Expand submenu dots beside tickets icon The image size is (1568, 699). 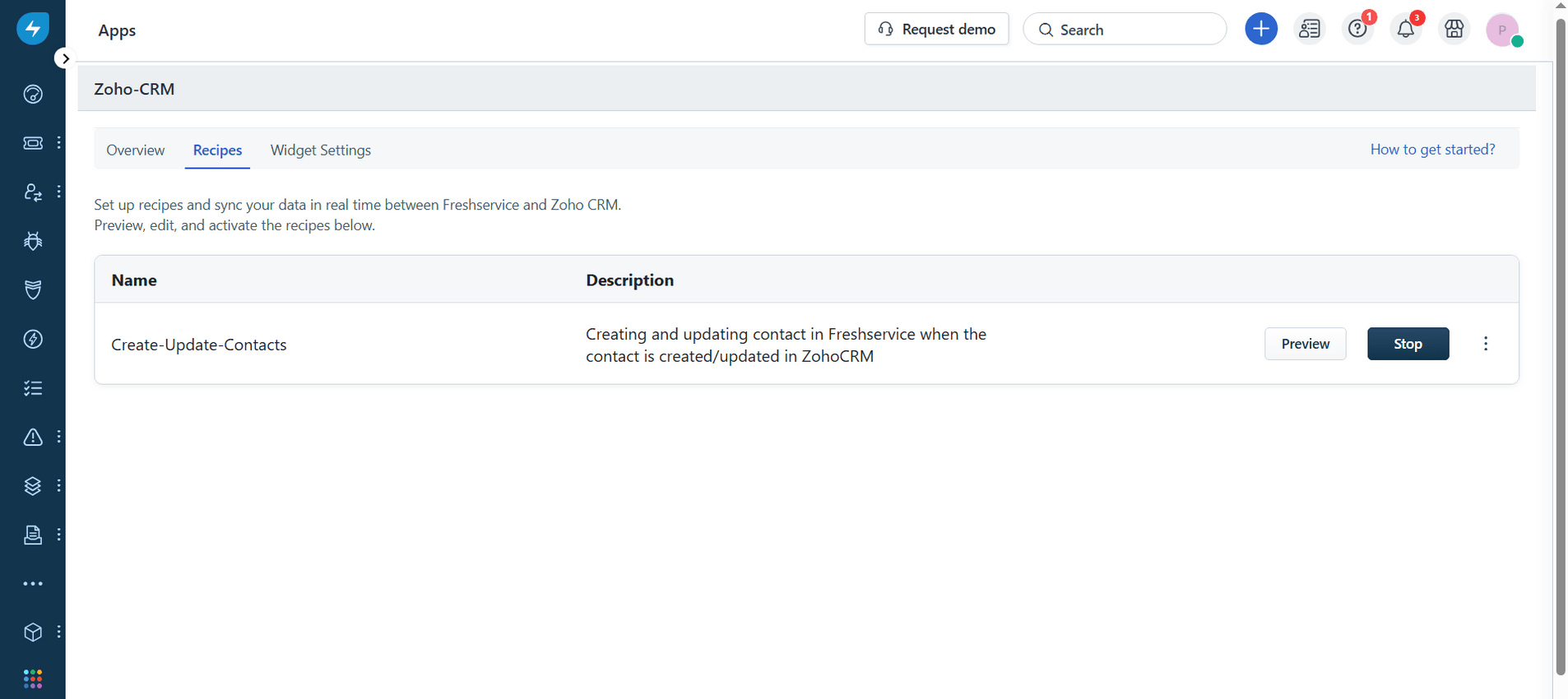coord(59,143)
